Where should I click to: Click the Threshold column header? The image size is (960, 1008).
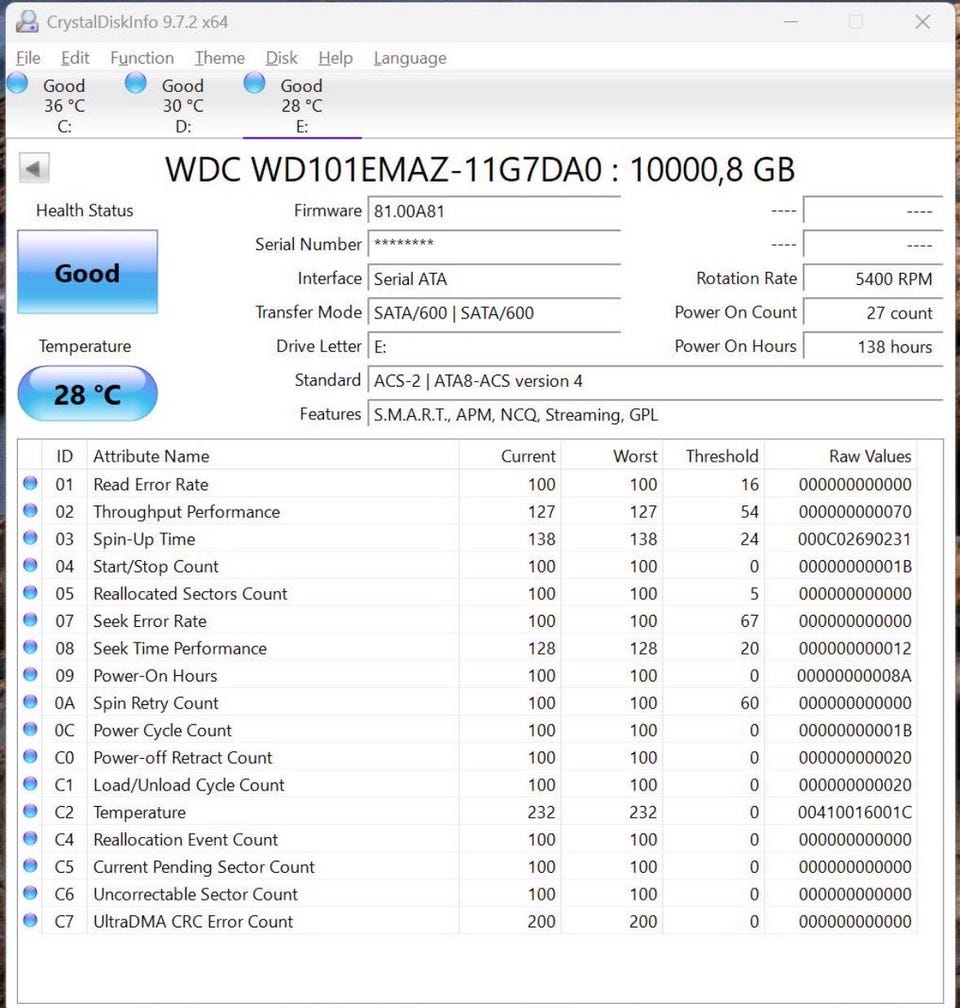point(714,456)
